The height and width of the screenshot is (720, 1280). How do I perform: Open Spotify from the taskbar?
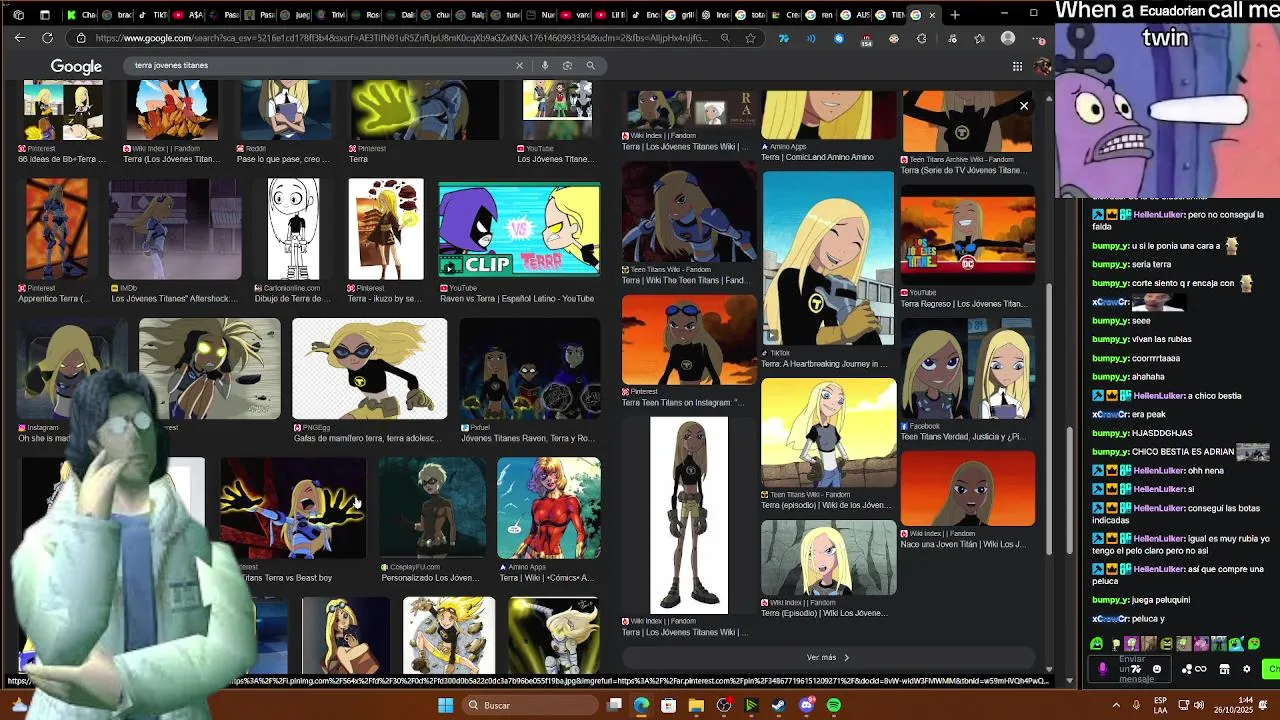tap(833, 705)
